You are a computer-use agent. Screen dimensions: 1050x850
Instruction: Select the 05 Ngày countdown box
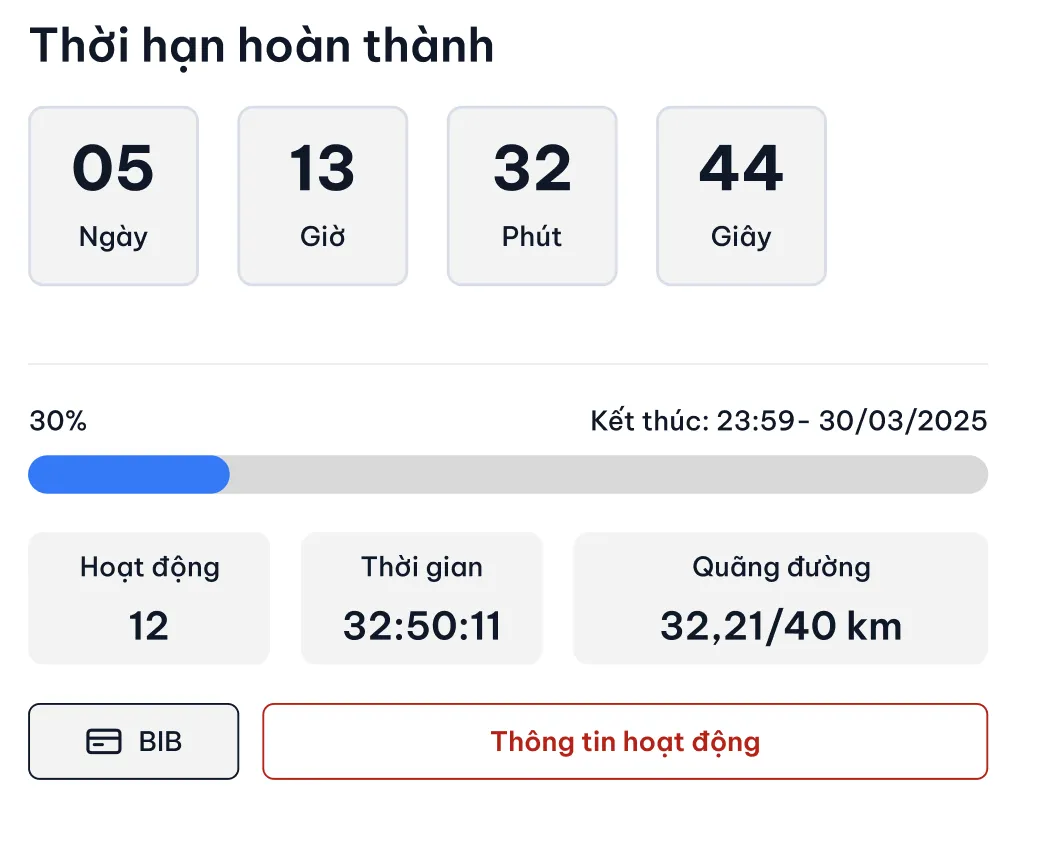[113, 196]
